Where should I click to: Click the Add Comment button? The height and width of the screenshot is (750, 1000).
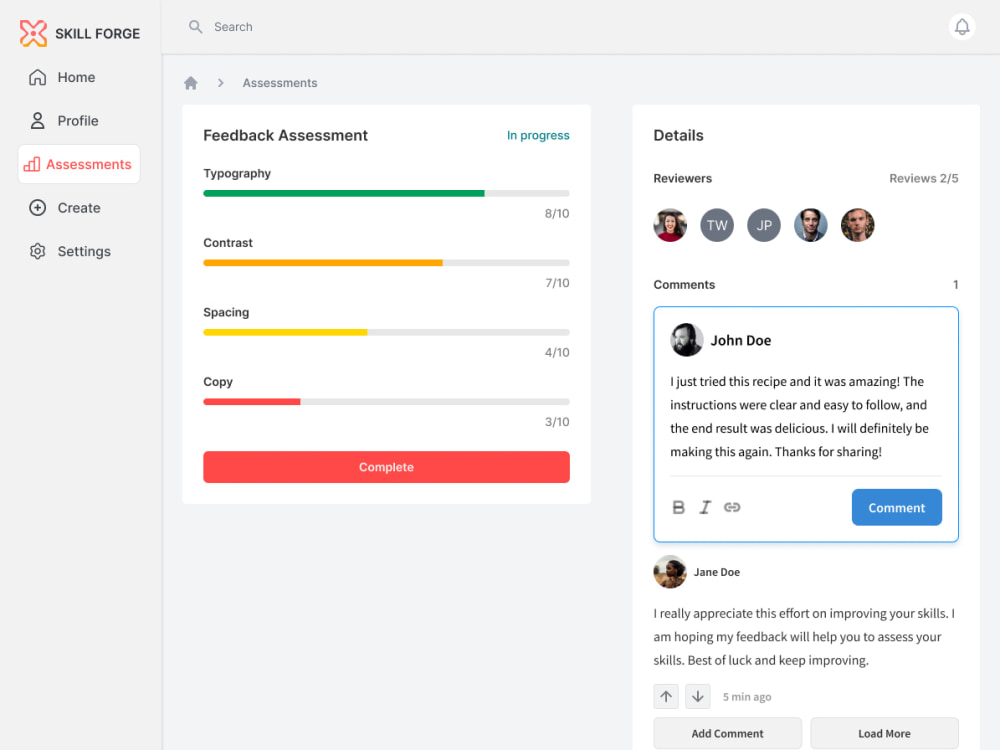727,733
